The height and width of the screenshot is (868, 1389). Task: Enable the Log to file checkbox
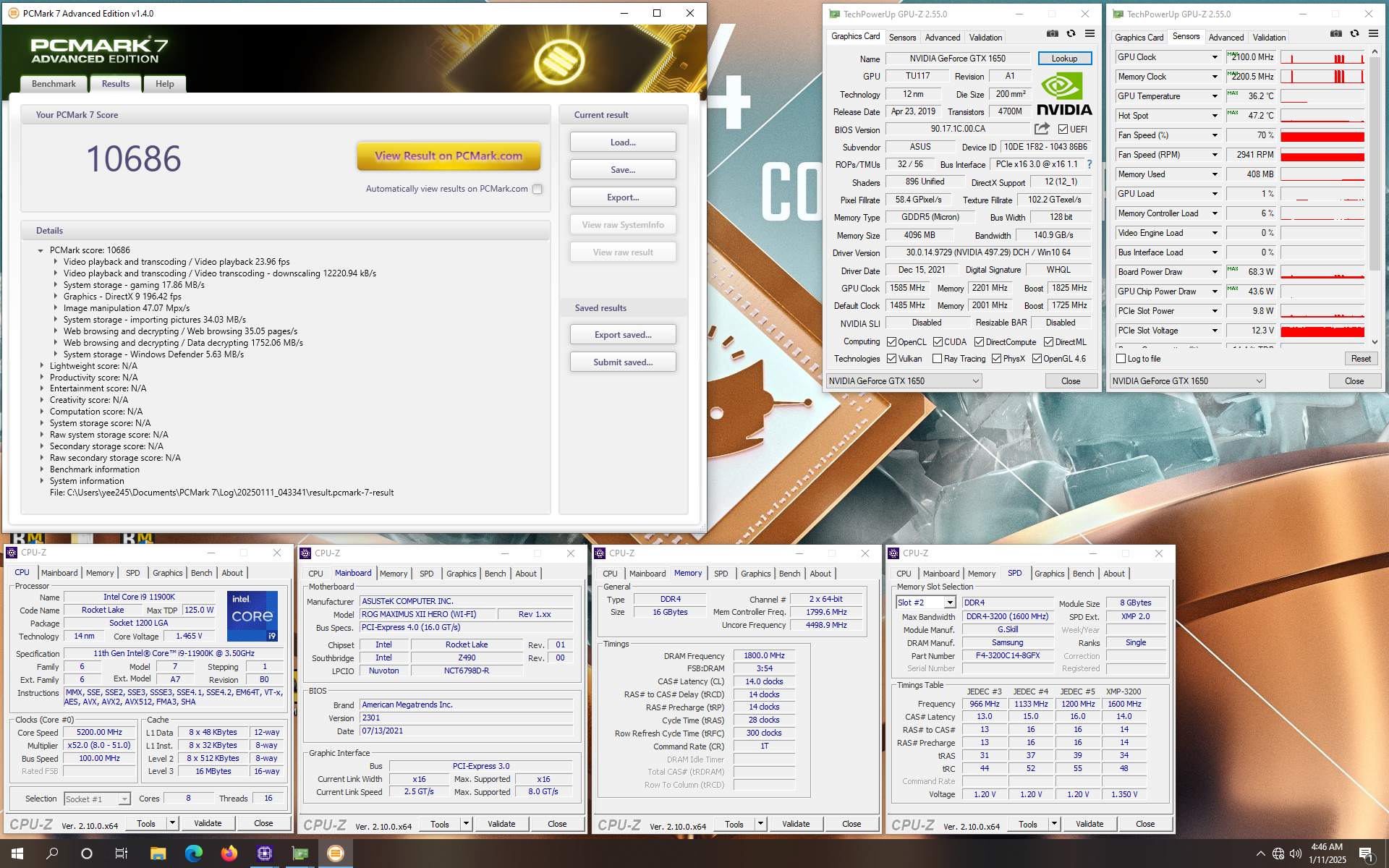click(x=1121, y=359)
